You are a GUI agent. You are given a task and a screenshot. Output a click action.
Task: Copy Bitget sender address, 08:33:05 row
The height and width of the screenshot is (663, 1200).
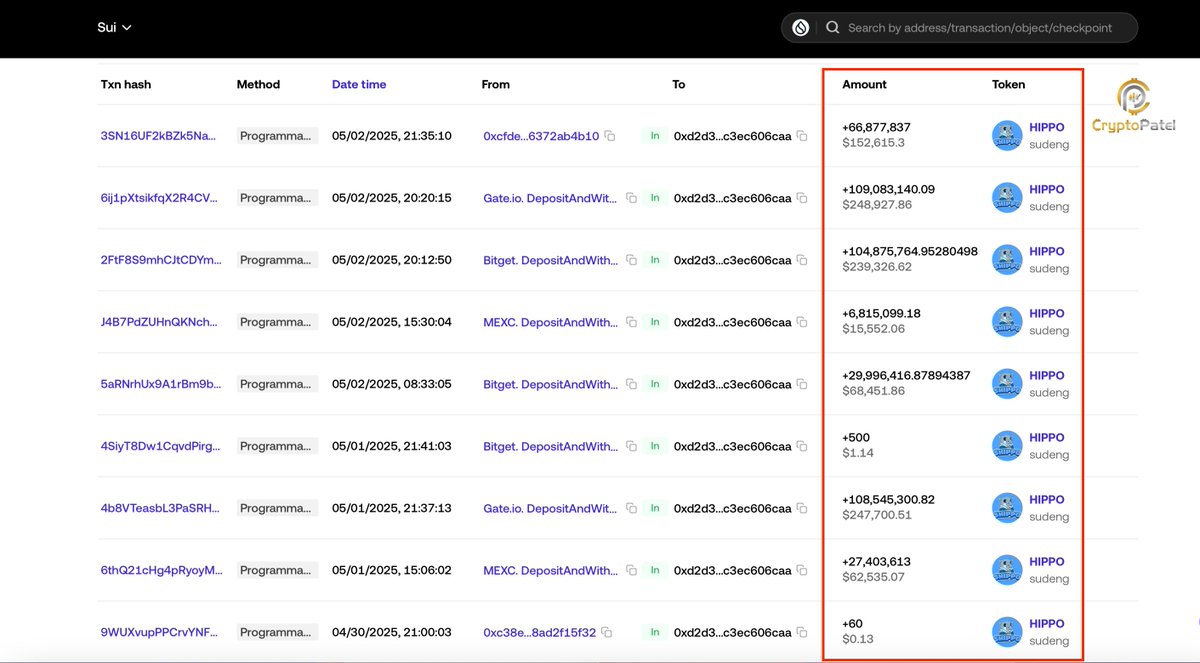631,384
